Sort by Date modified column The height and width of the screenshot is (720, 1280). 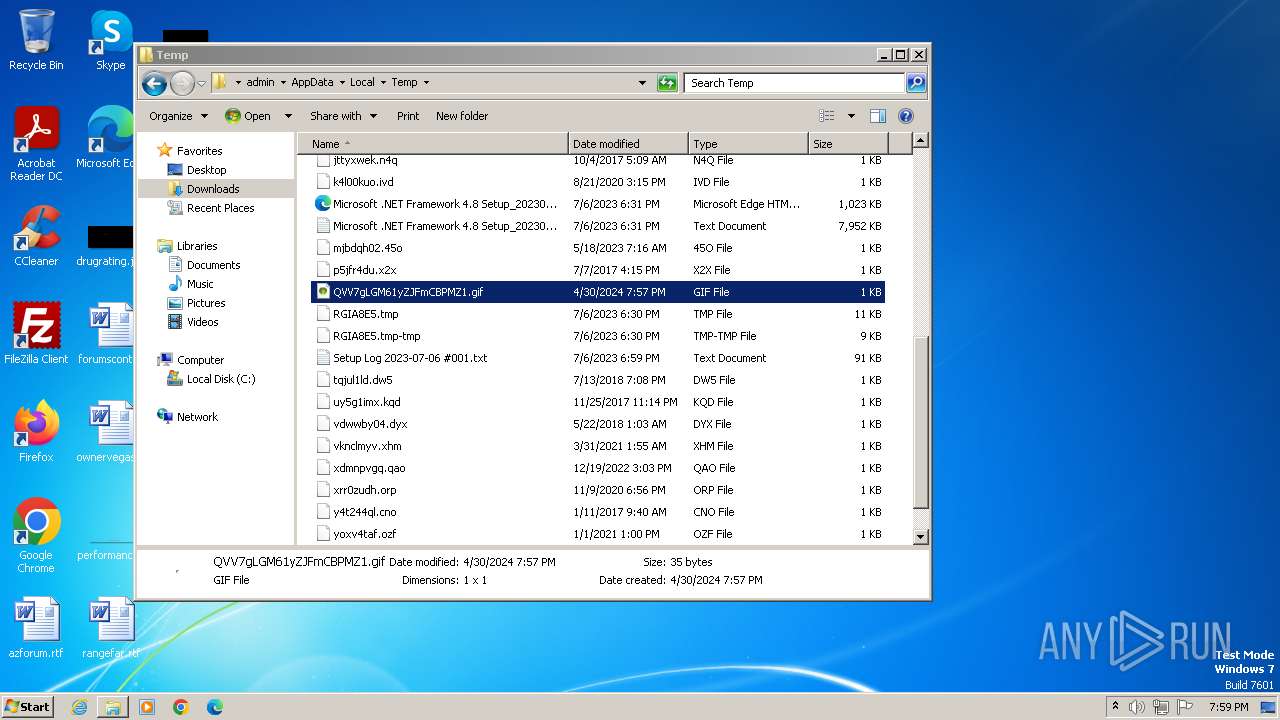(x=628, y=144)
